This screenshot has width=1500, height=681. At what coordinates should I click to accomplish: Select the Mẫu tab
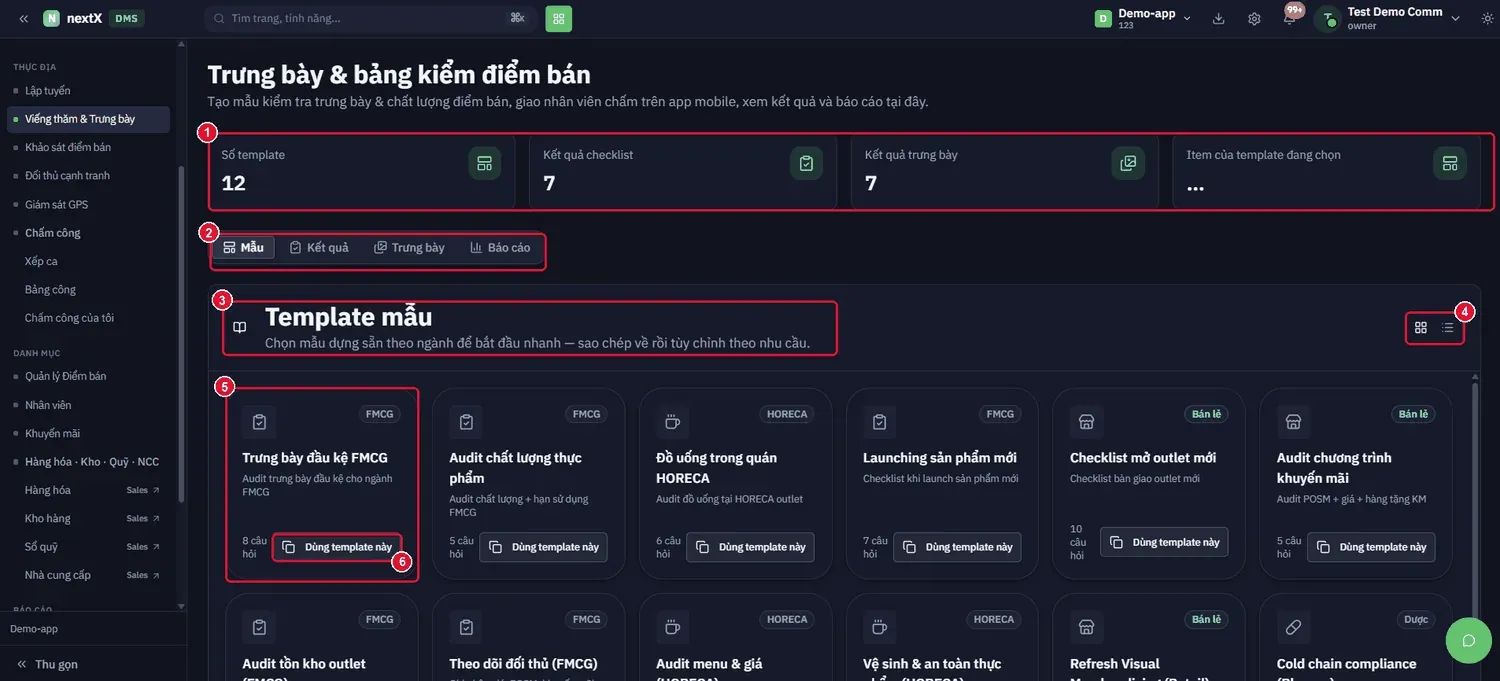pyautogui.click(x=243, y=247)
